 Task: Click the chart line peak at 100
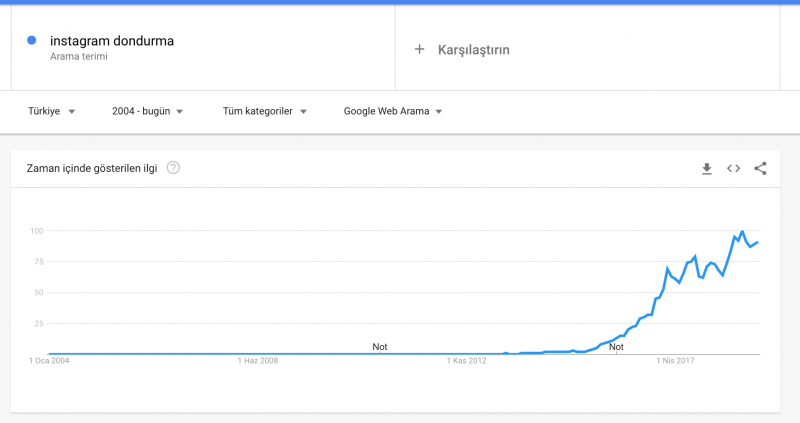[741, 232]
